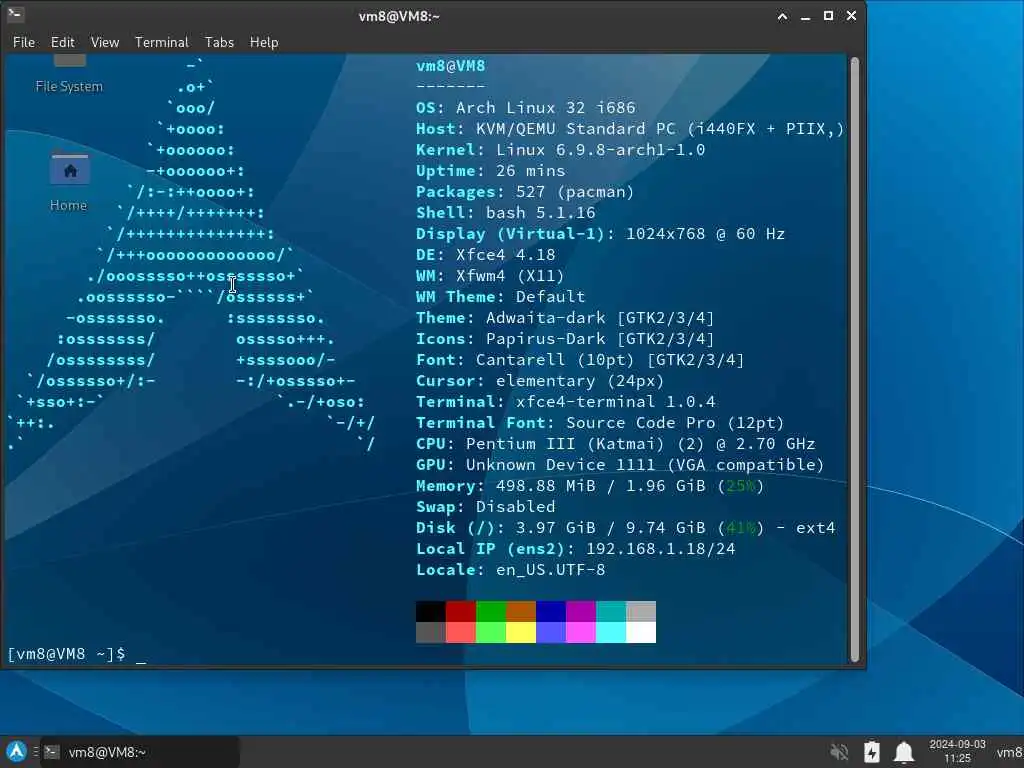Click the "Local IP (ens2)" line
Image resolution: width=1024 pixels, height=768 pixels.
point(575,549)
